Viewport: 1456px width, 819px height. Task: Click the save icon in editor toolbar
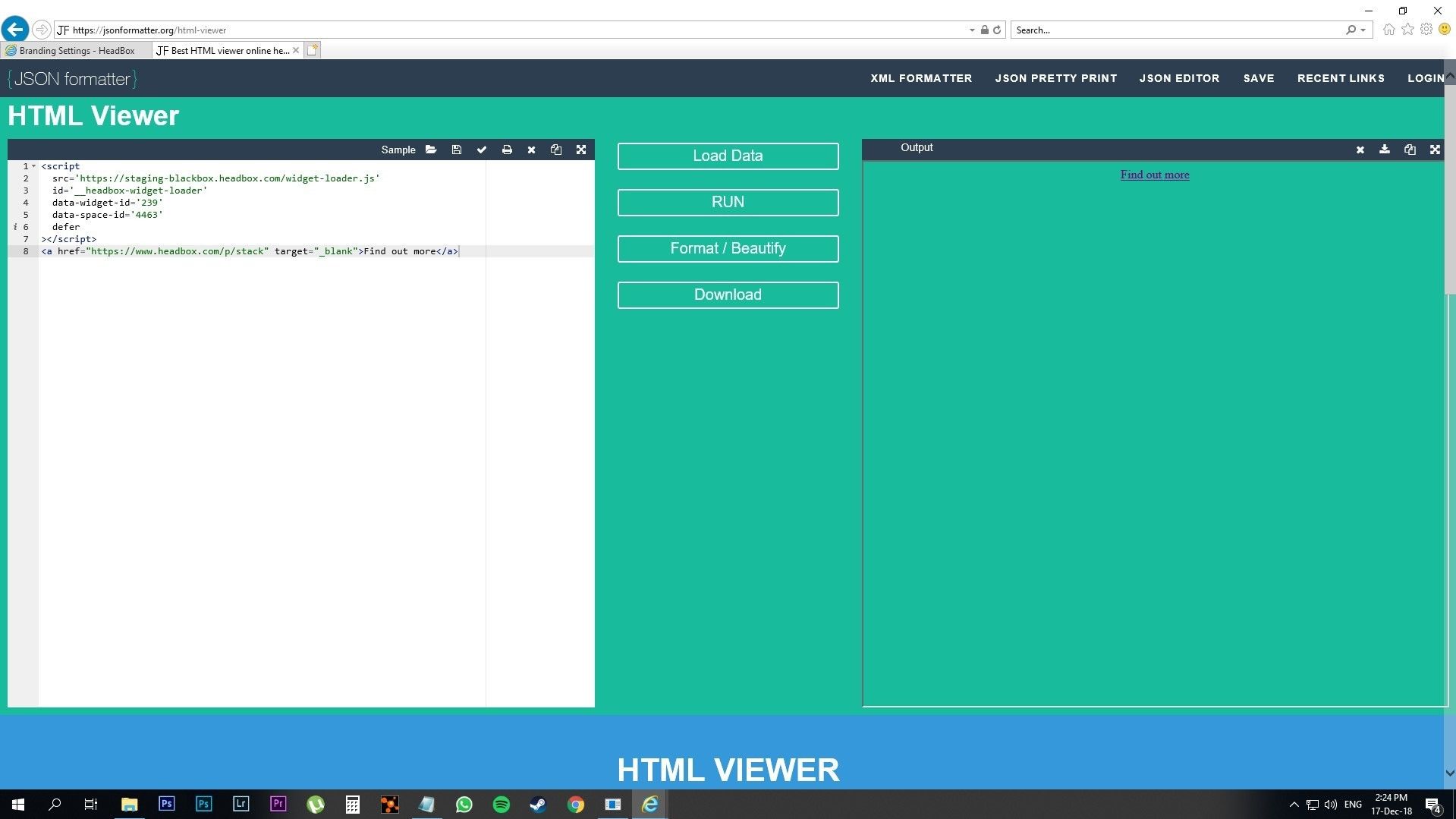coord(456,150)
